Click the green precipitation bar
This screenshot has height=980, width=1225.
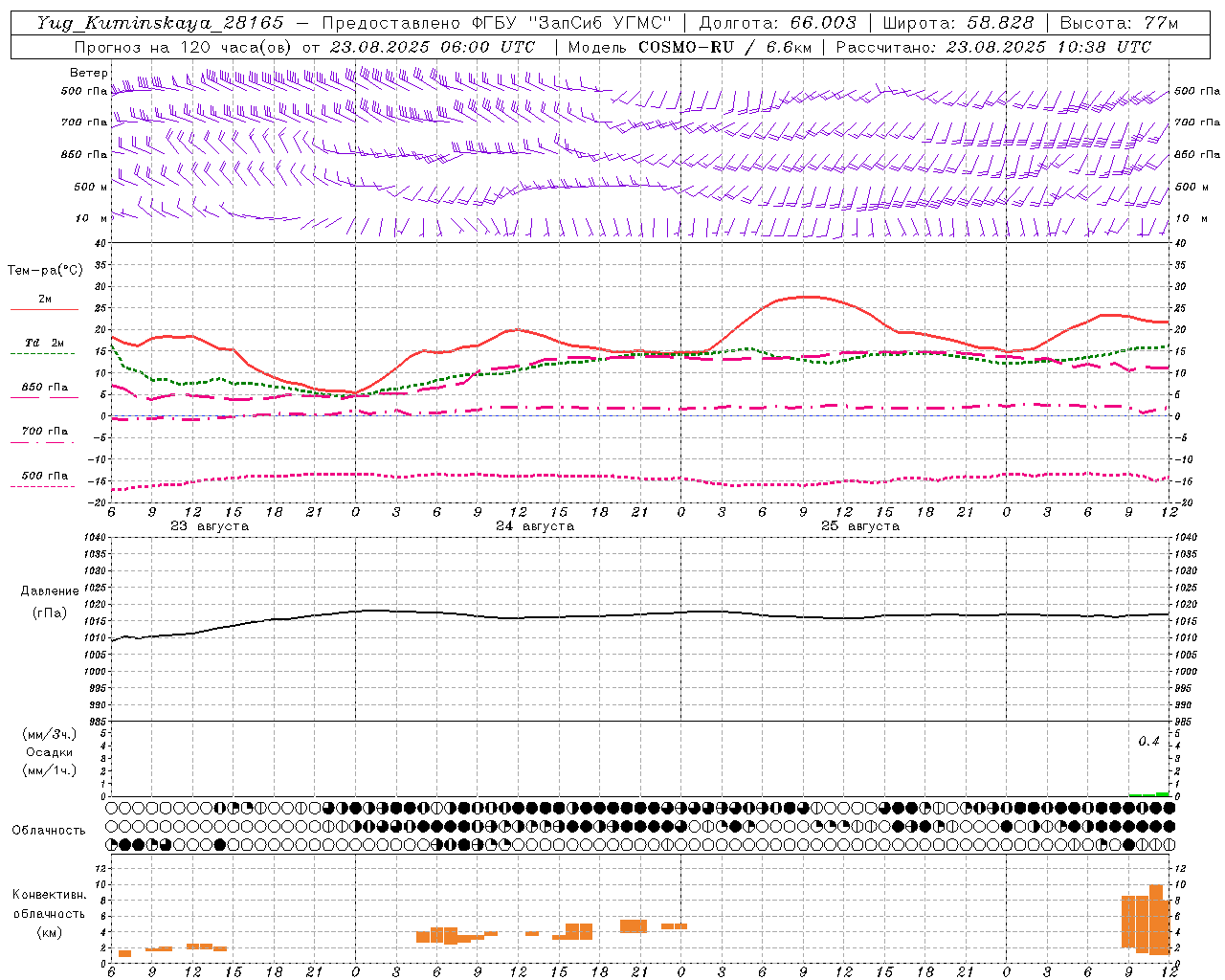point(1148,794)
